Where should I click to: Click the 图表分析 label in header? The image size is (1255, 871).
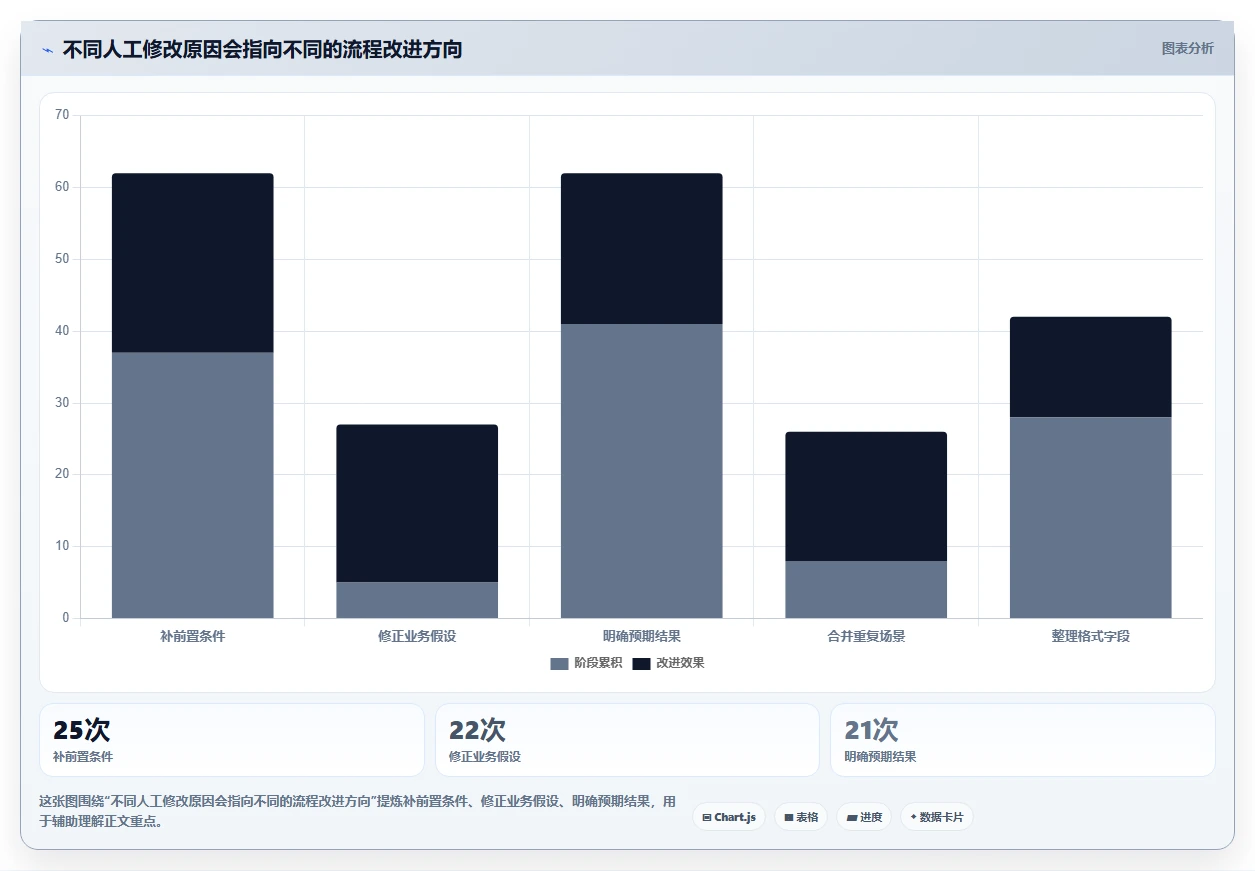(1187, 48)
